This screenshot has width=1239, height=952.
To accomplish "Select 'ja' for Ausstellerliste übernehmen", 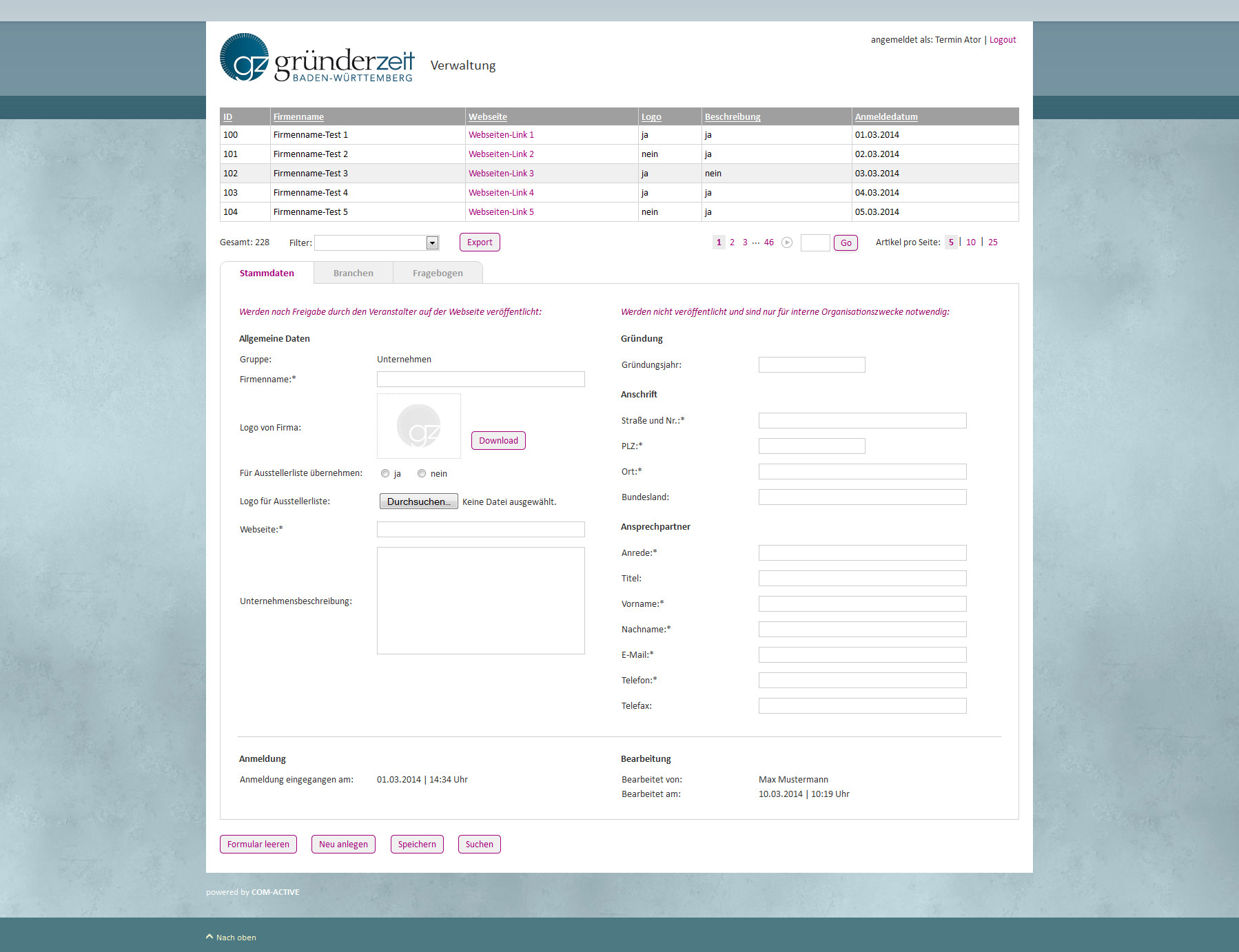I will tap(385, 473).
